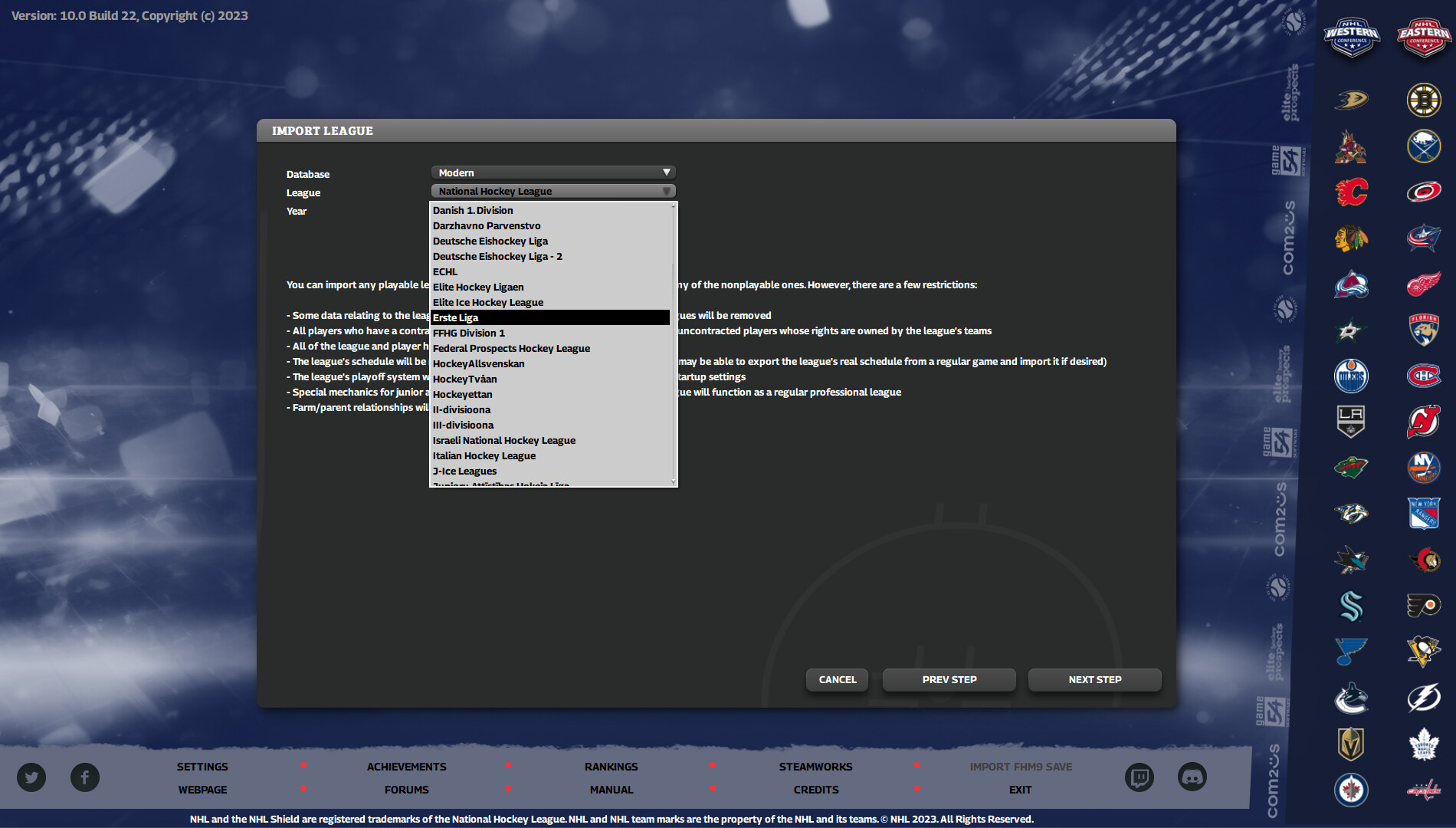
Task: Open the Facebook icon
Action: pos(85,777)
